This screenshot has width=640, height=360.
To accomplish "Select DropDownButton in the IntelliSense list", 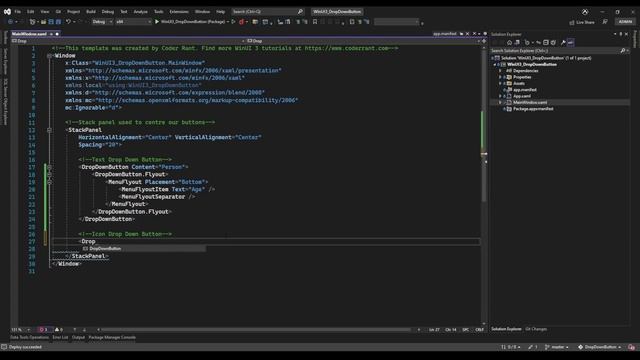I will 144,249.
